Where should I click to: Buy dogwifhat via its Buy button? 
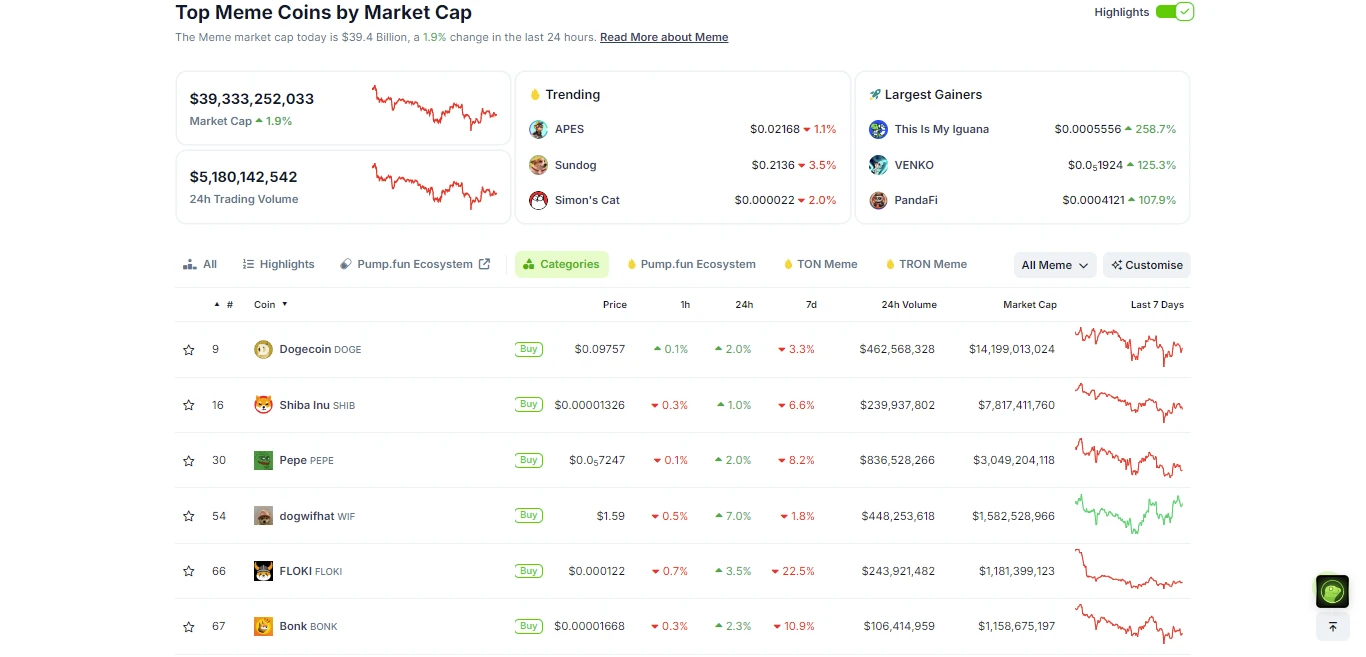(x=529, y=515)
